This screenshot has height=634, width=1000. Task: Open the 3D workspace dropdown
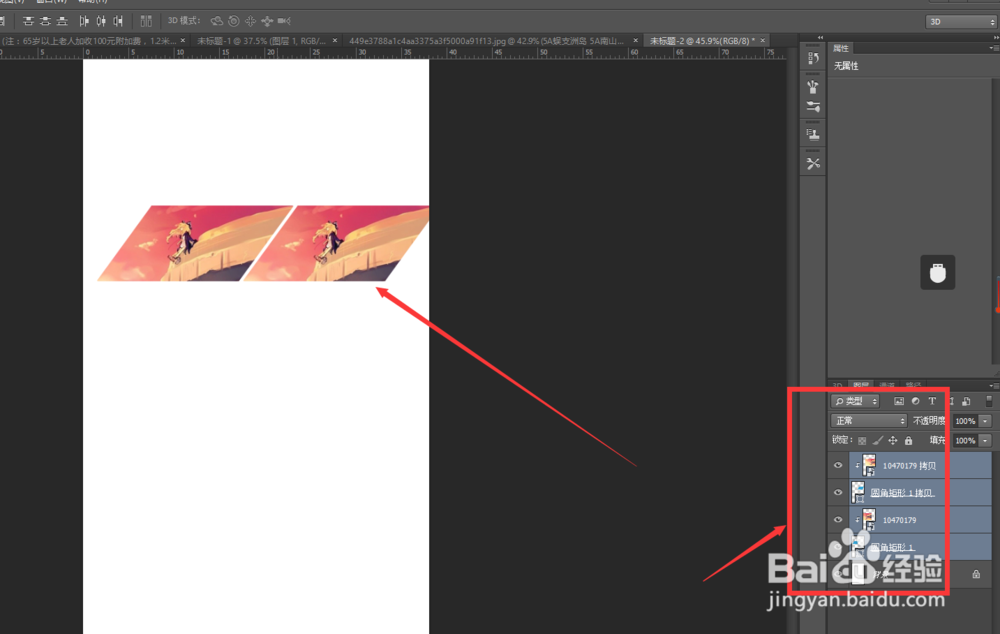(960, 22)
